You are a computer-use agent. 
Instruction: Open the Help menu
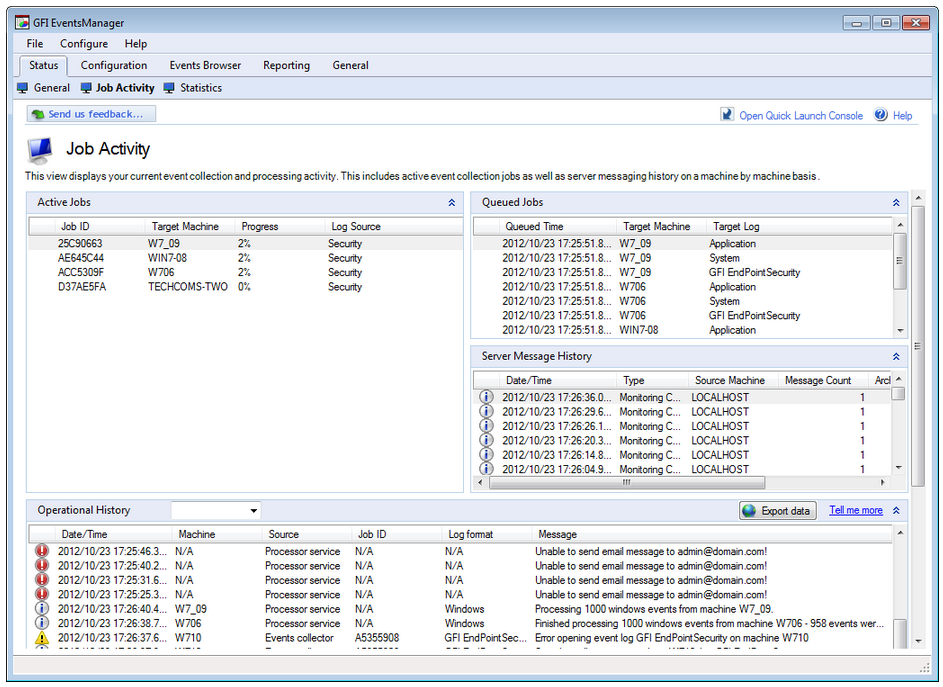pos(136,44)
